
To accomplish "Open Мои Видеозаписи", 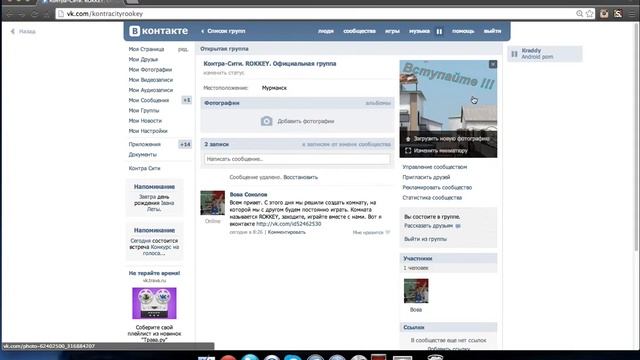I will coord(151,80).
